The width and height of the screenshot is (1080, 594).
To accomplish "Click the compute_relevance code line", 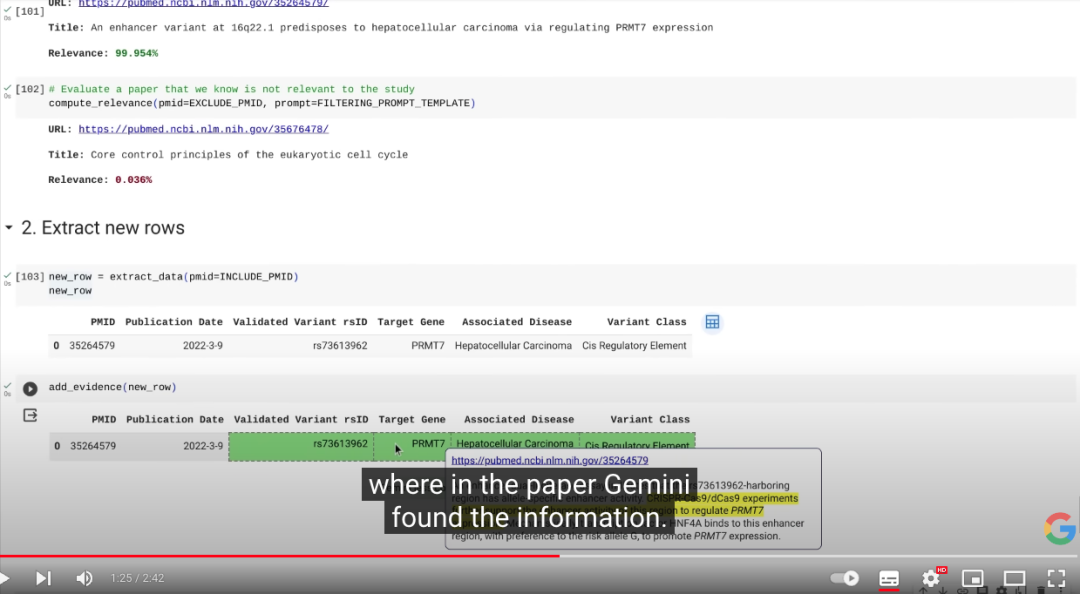I will click(261, 103).
